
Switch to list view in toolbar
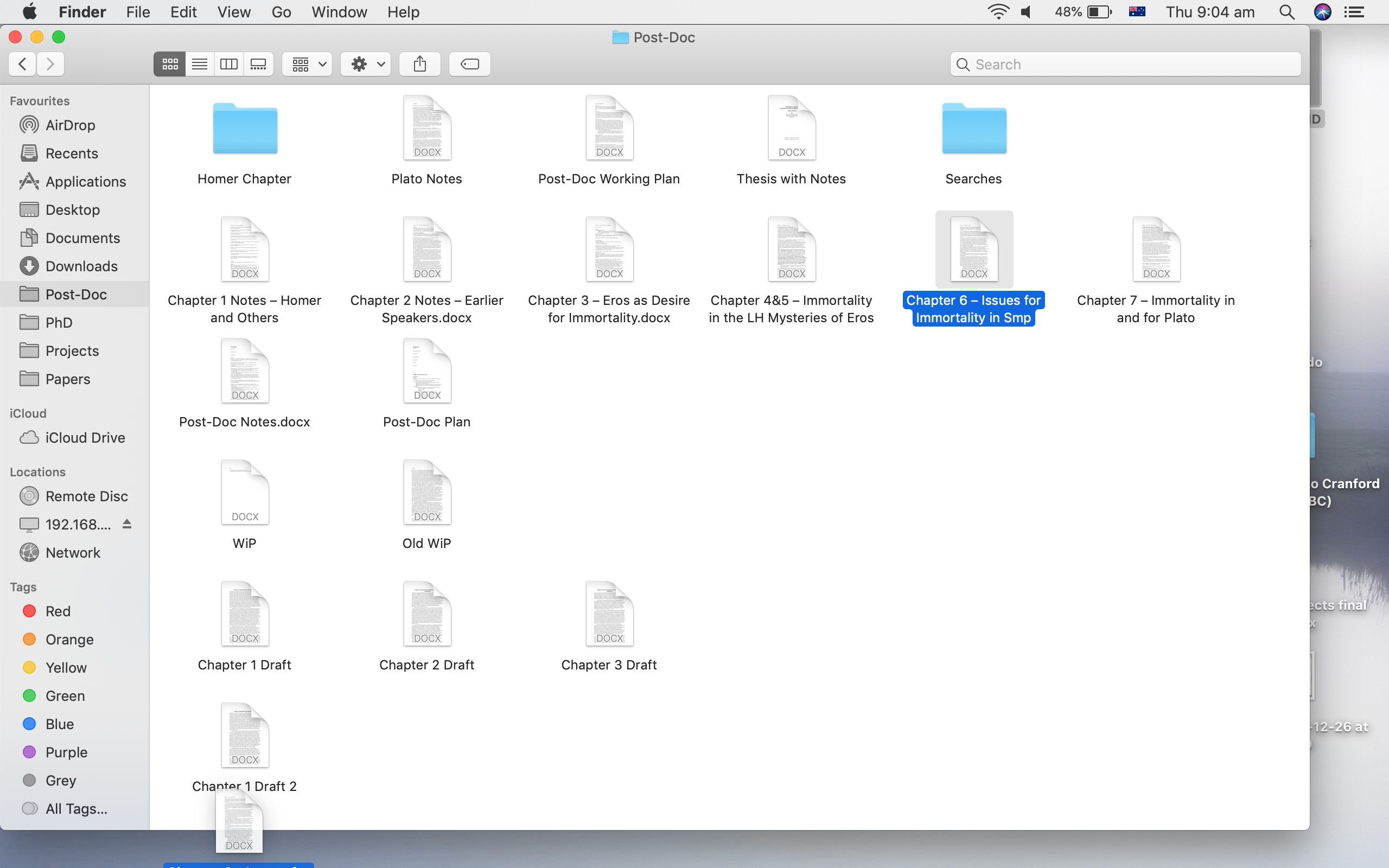(199, 63)
